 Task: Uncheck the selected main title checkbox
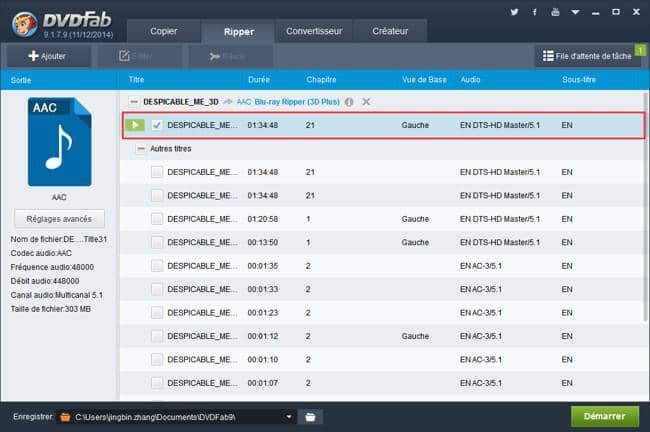(x=157, y=125)
